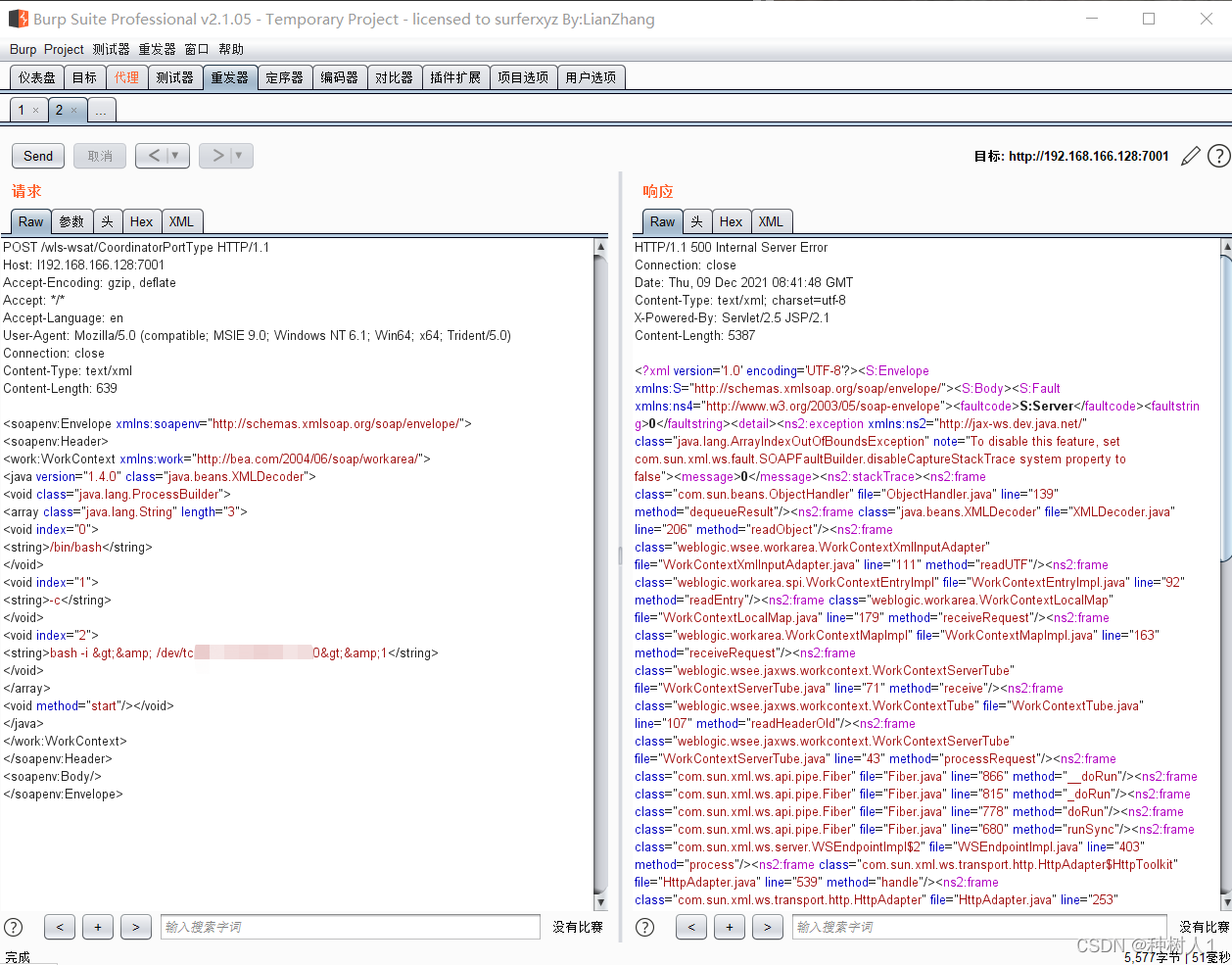Click the 完成 status bar text
Image resolution: width=1232 pixels, height=965 pixels.
click(x=18, y=956)
